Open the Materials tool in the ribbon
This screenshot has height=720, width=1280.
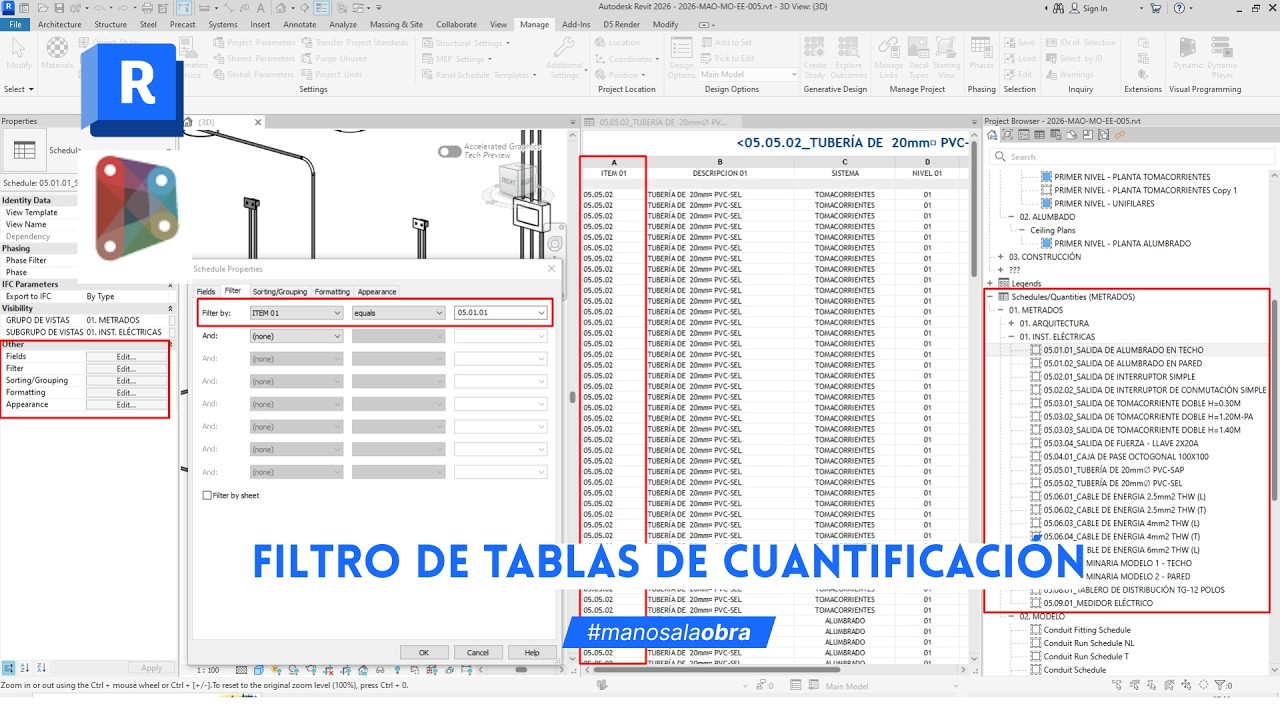[x=57, y=53]
